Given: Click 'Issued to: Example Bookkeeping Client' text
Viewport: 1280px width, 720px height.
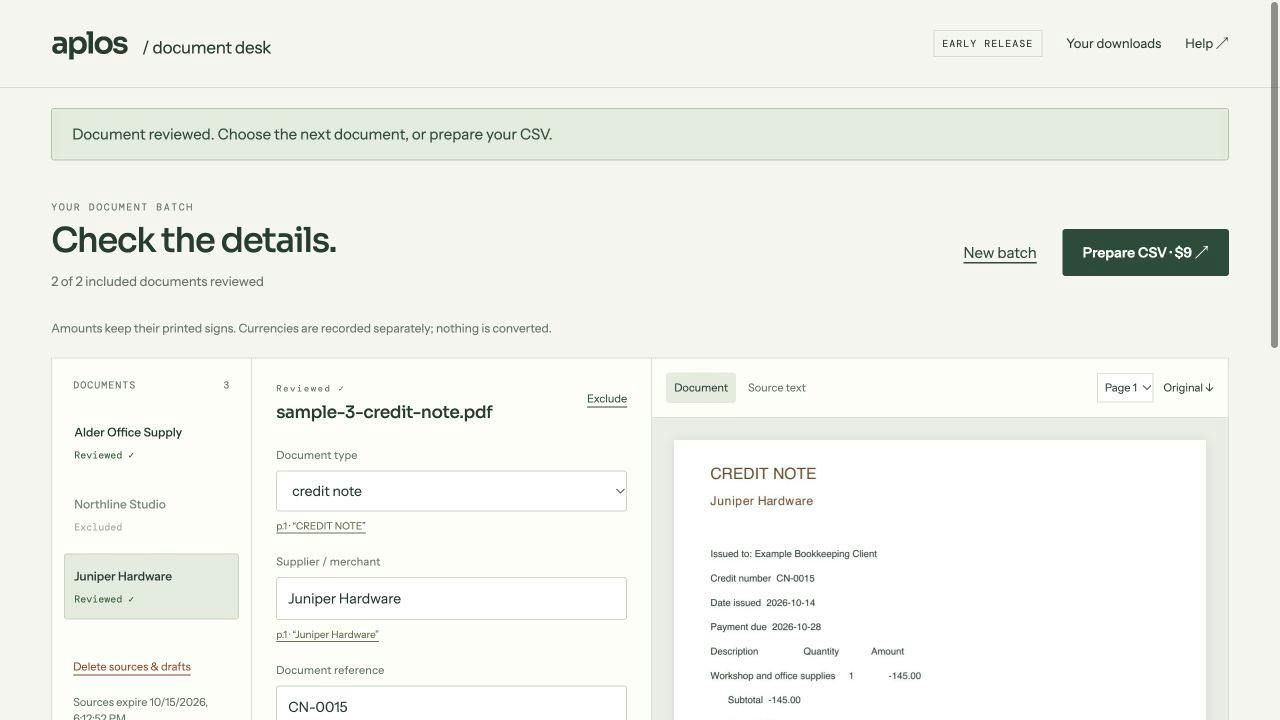Looking at the screenshot, I should pos(793,554).
